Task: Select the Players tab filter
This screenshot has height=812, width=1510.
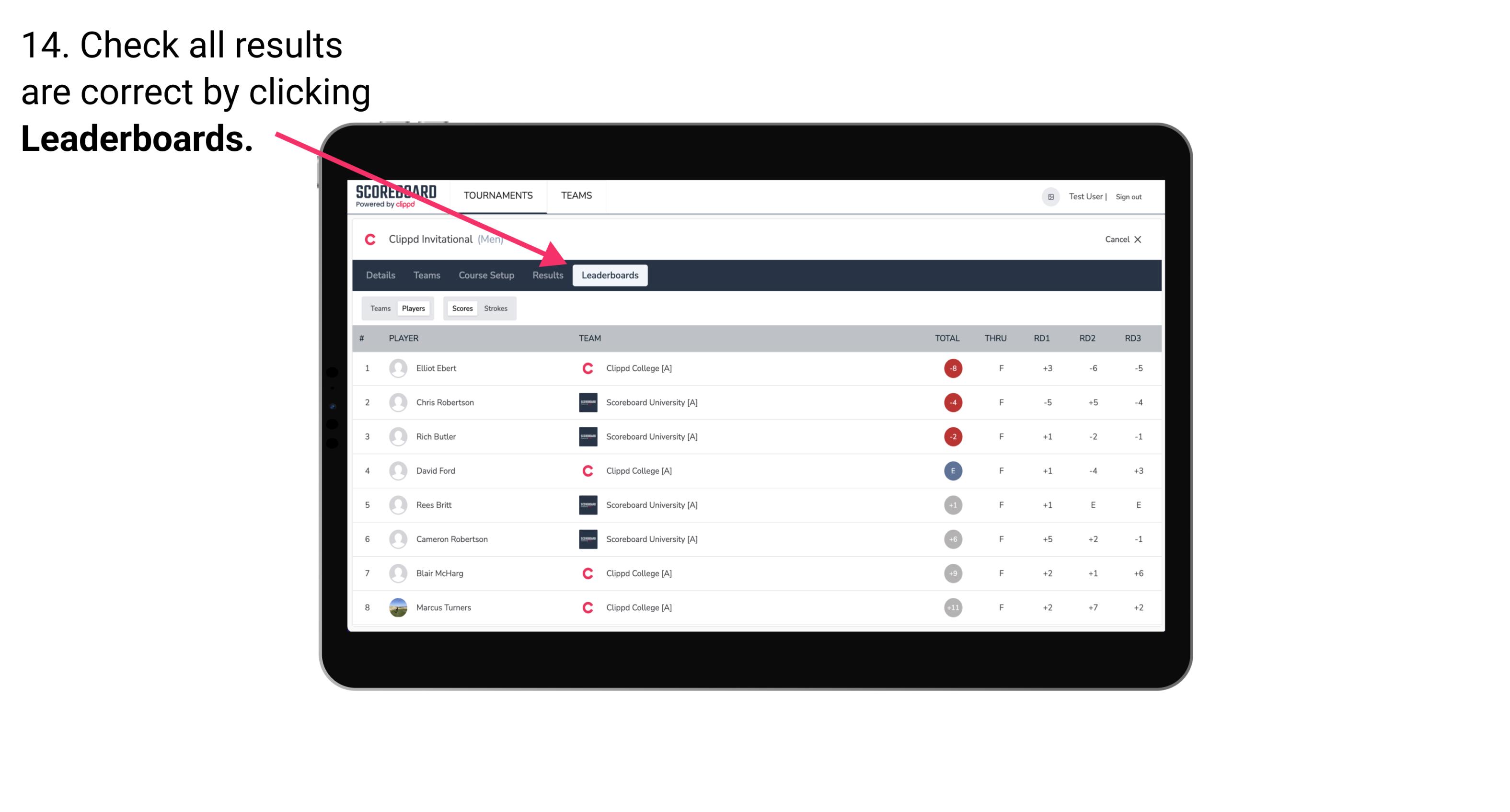Action: click(x=413, y=308)
